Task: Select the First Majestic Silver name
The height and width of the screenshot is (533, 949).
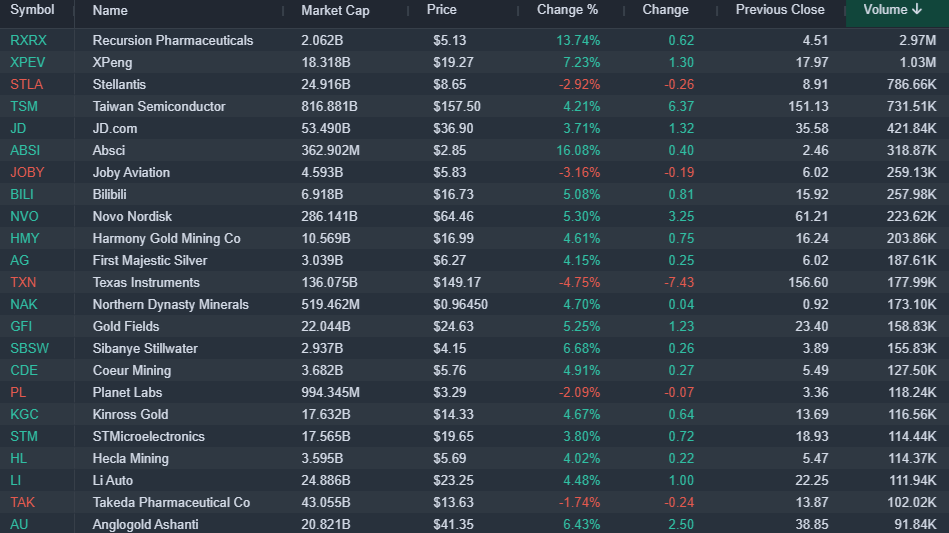Action: coord(149,261)
